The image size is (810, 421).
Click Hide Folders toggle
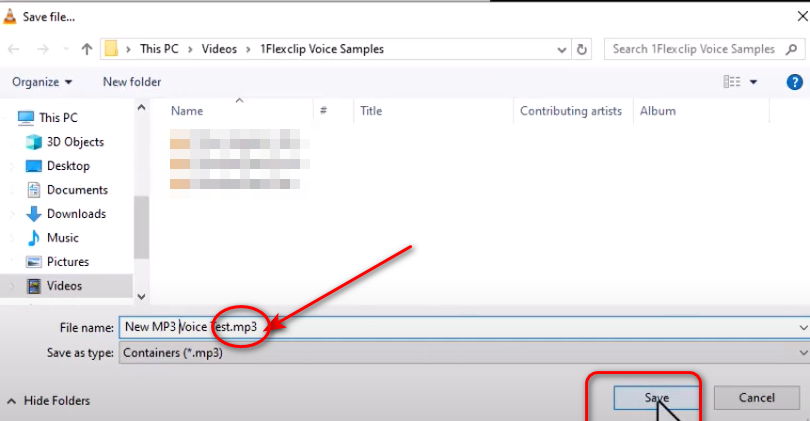coord(49,401)
